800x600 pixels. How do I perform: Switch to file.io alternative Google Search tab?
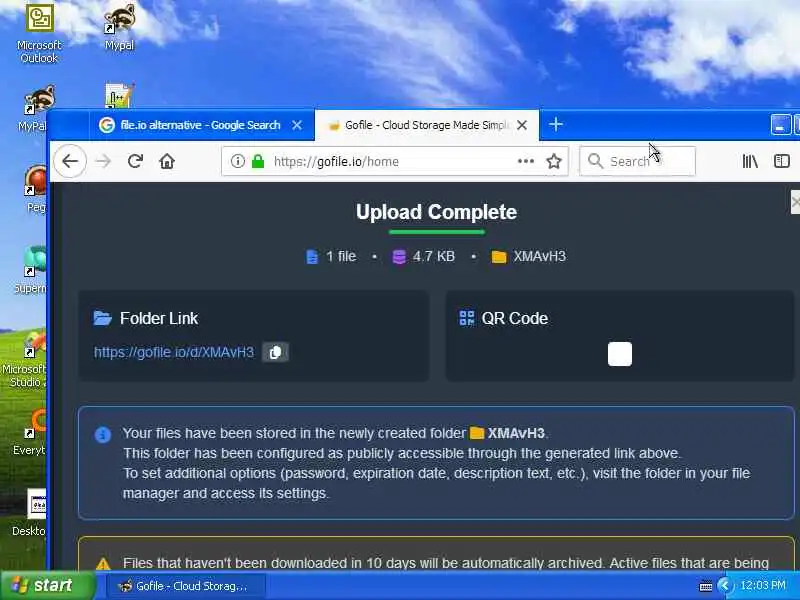point(202,125)
